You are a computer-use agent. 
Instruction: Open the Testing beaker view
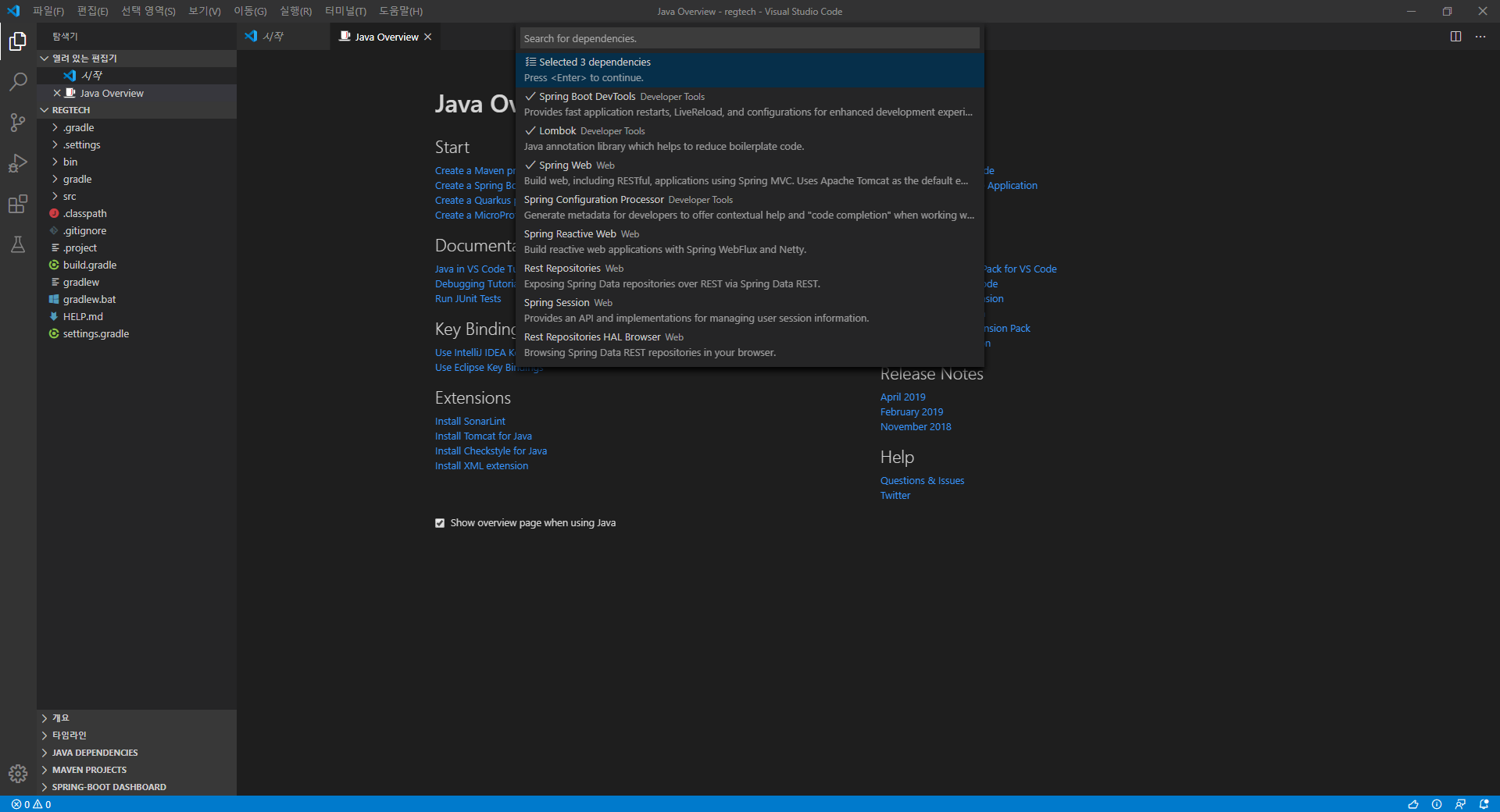click(17, 244)
